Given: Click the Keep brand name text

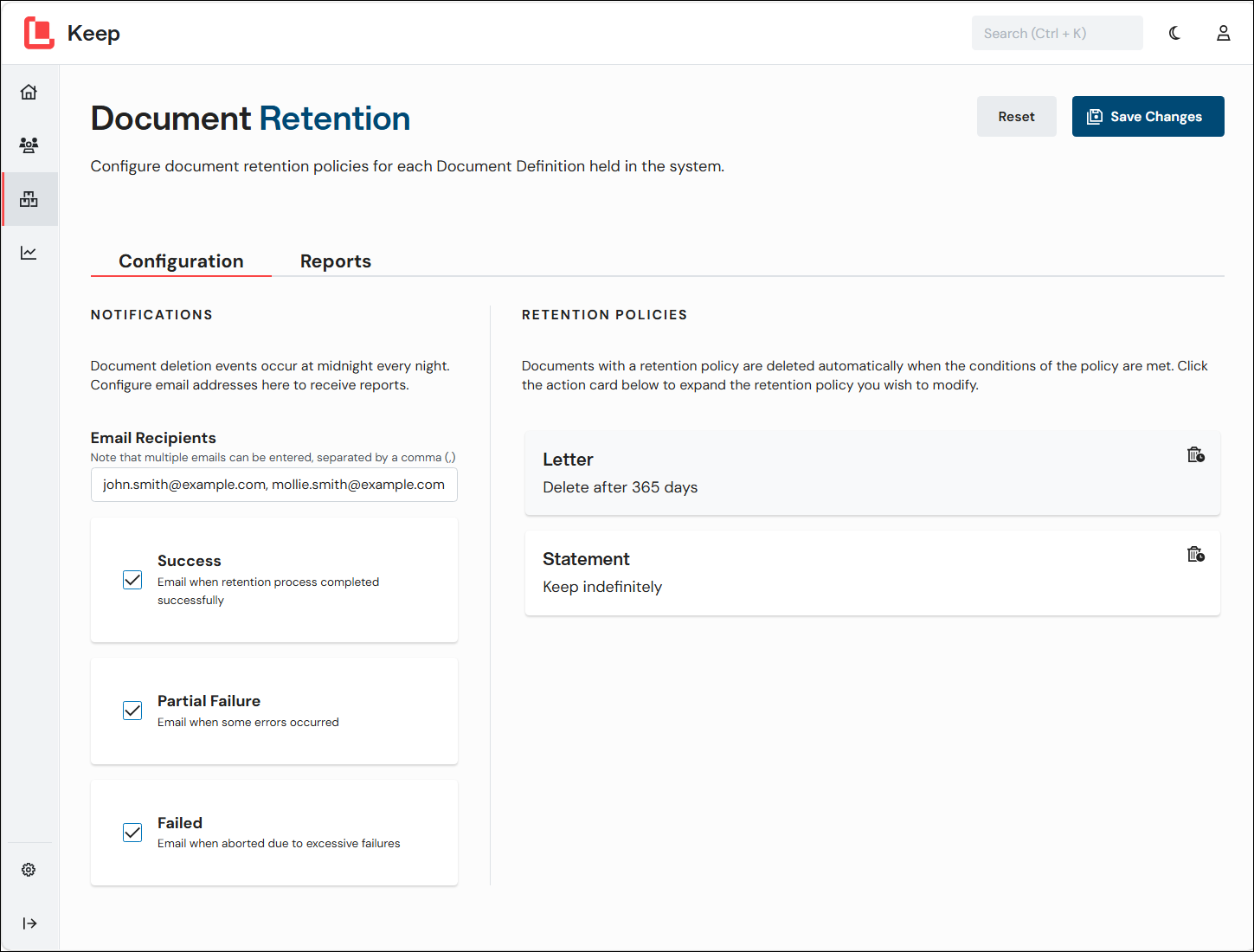Looking at the screenshot, I should click(x=93, y=33).
